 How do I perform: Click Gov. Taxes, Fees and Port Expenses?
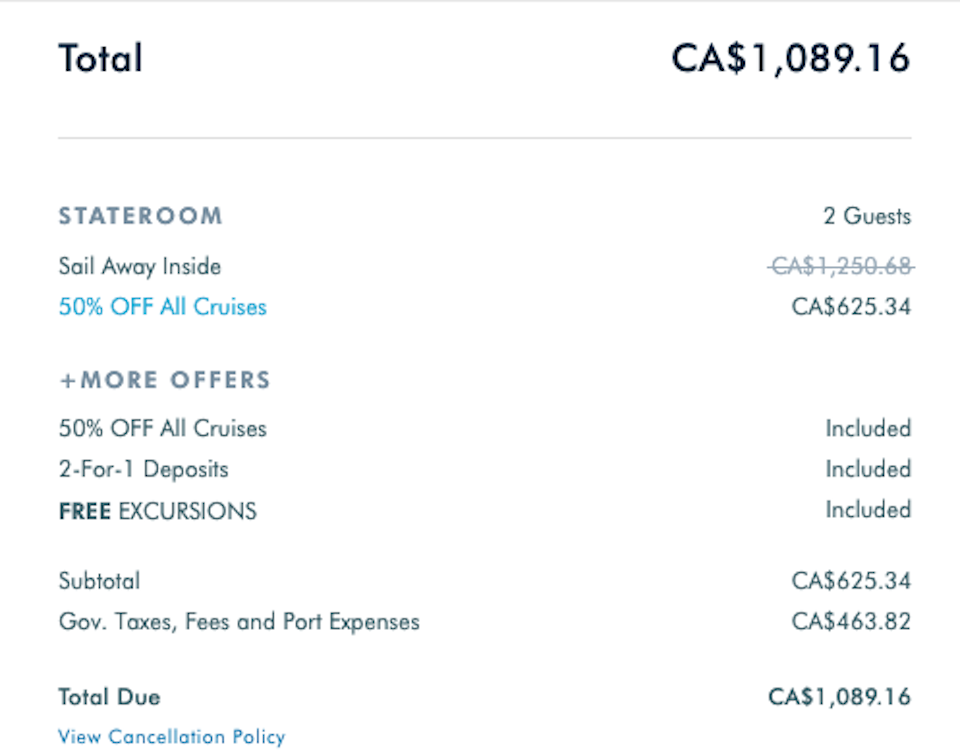[x=239, y=622]
